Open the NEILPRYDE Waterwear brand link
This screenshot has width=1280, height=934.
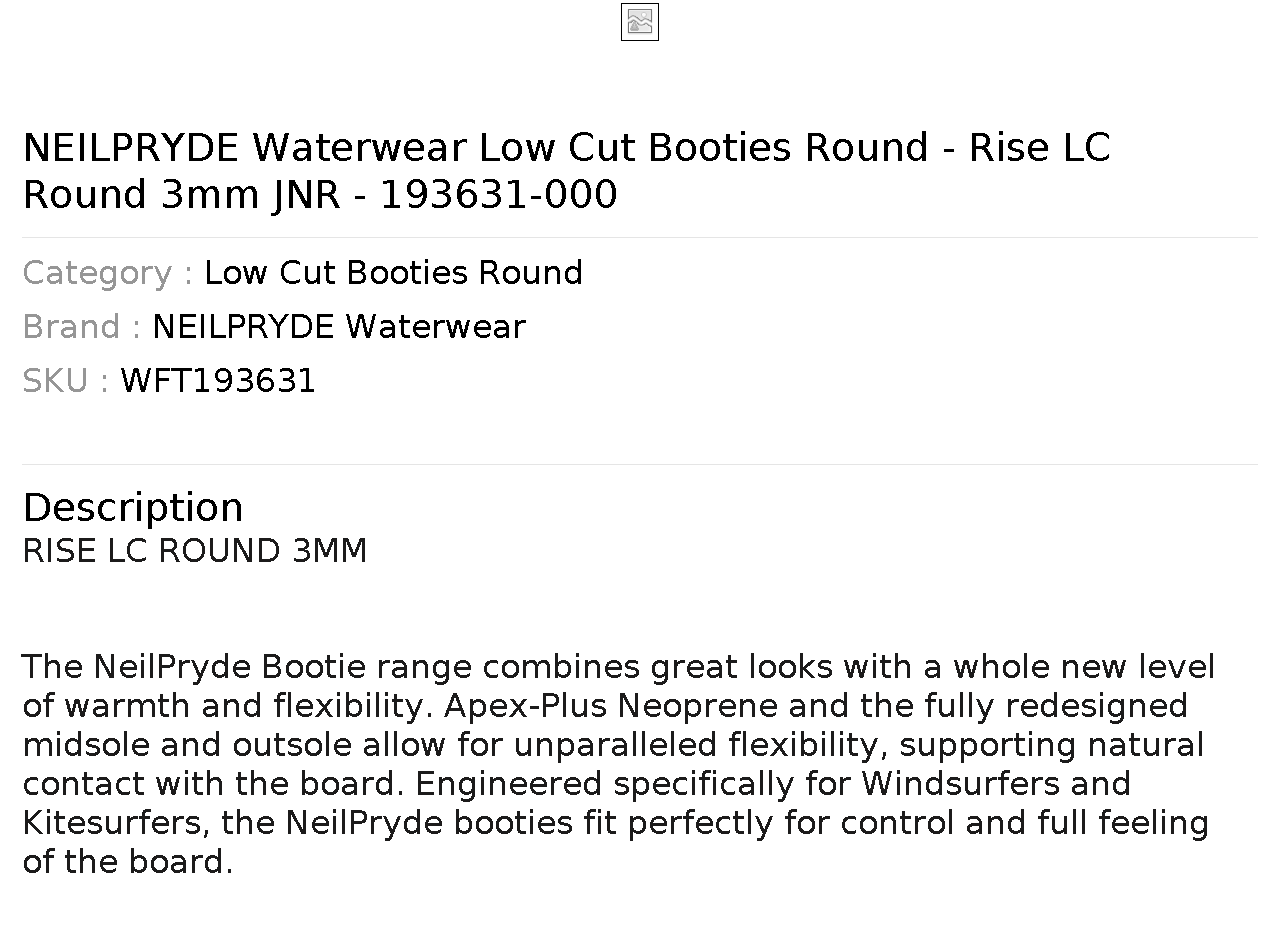[339, 327]
